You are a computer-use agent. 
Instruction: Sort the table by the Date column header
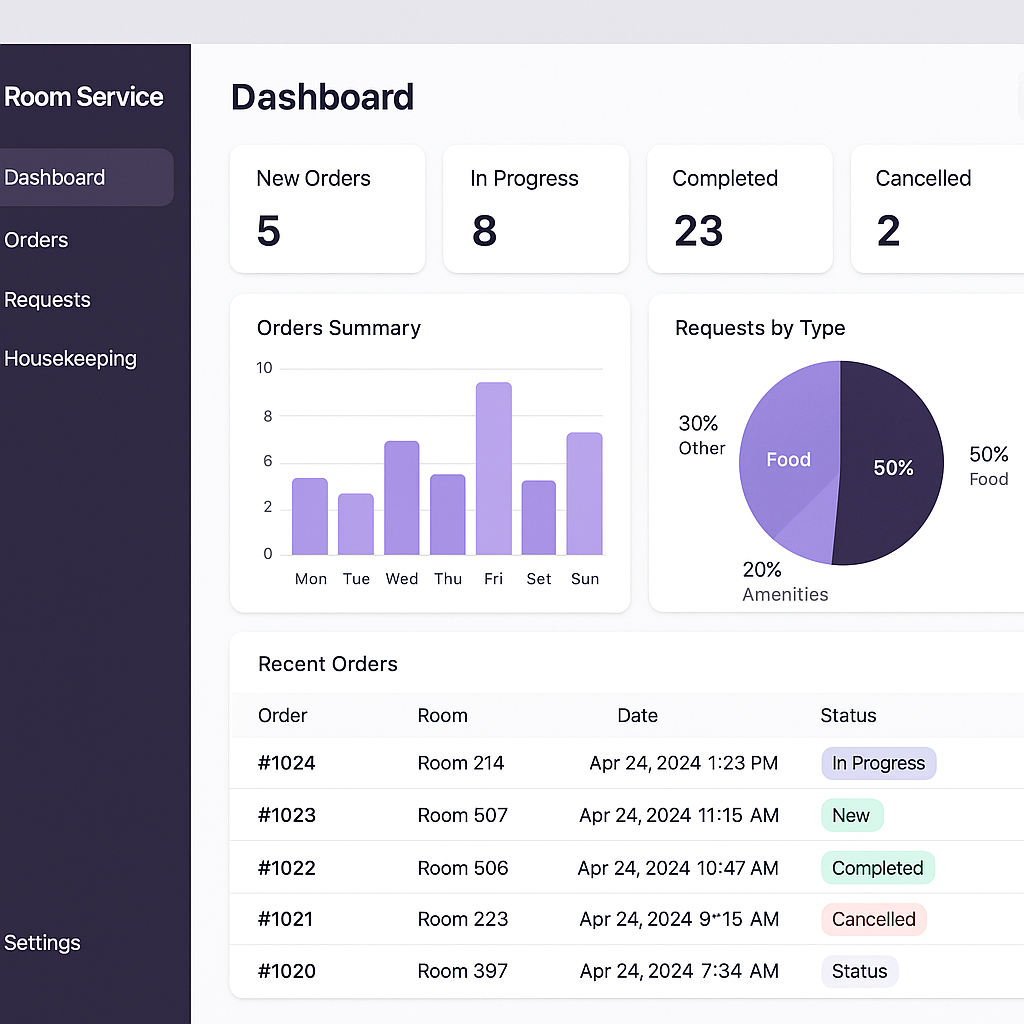pyautogui.click(x=637, y=715)
